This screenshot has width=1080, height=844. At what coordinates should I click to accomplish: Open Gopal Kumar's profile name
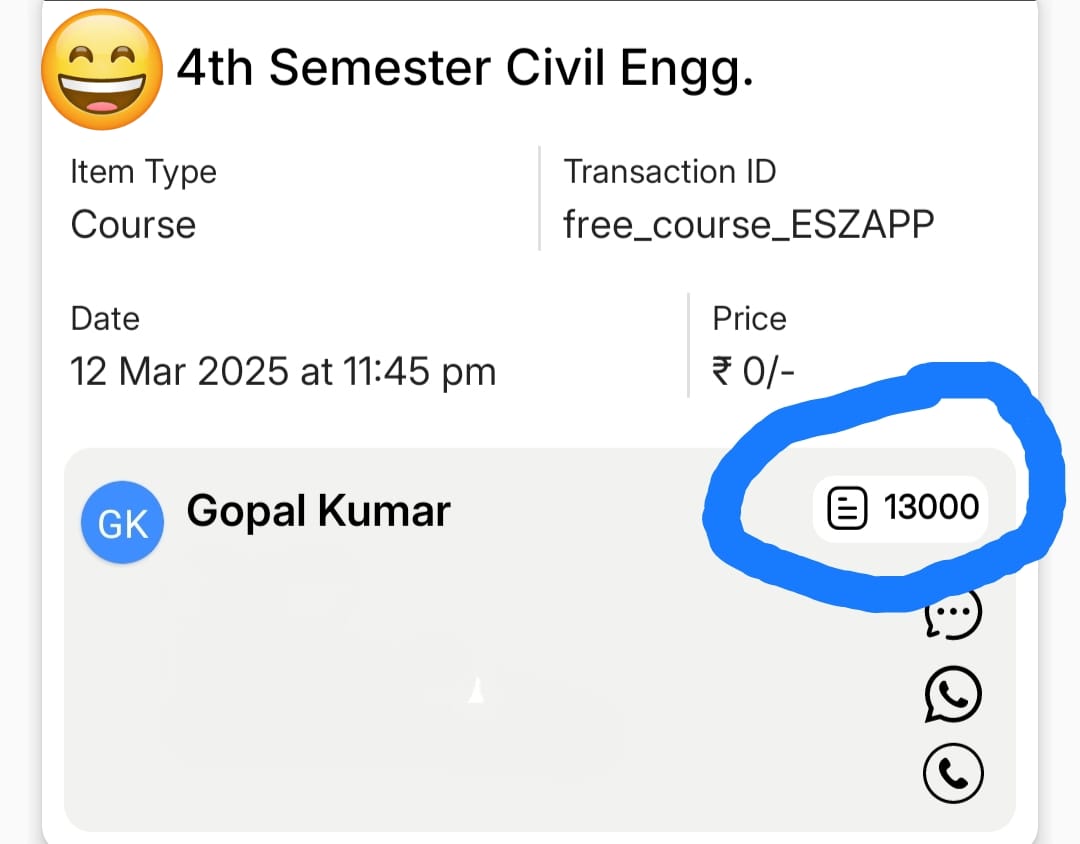click(x=318, y=511)
